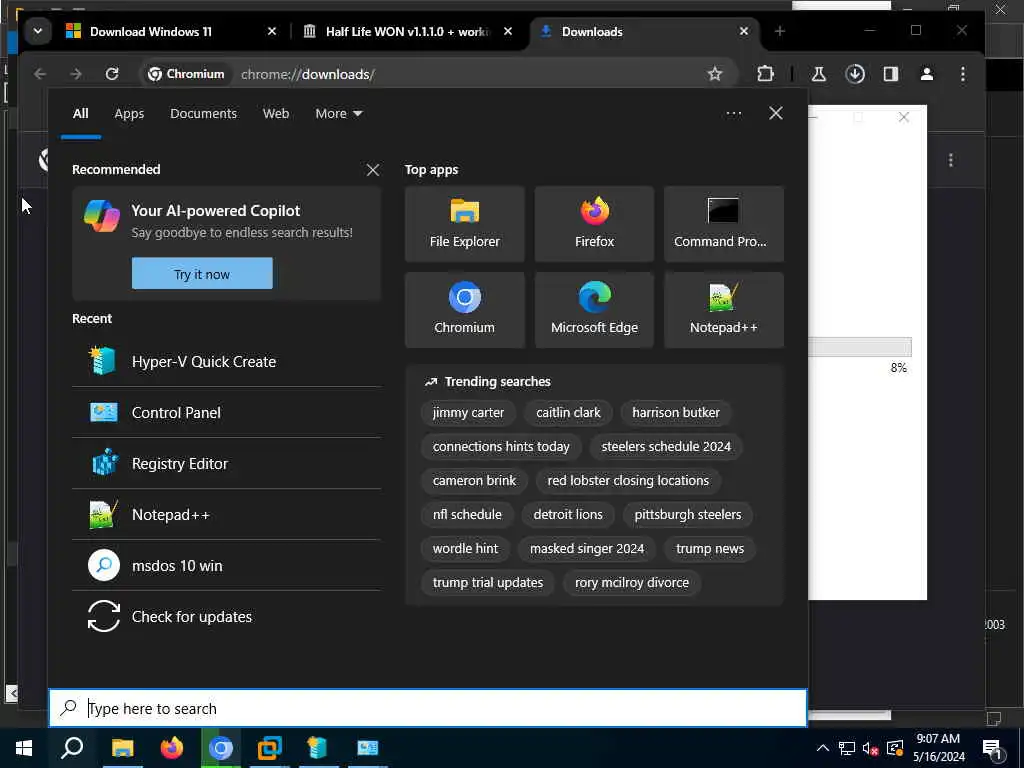This screenshot has height=768, width=1024.
Task: Search trending topic caitlin clark
Action: pyautogui.click(x=568, y=413)
